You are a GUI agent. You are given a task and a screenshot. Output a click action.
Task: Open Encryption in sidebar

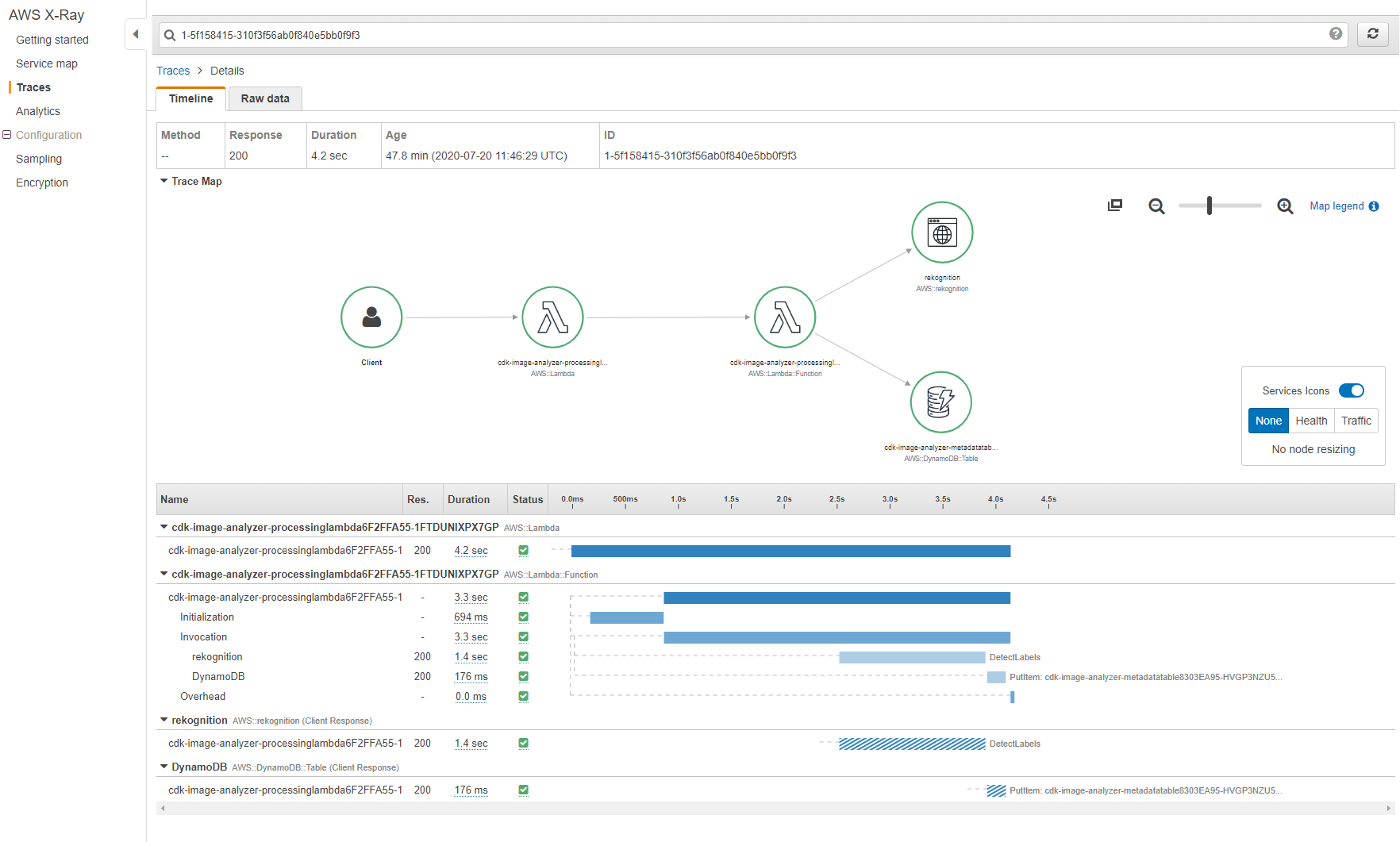coord(42,183)
